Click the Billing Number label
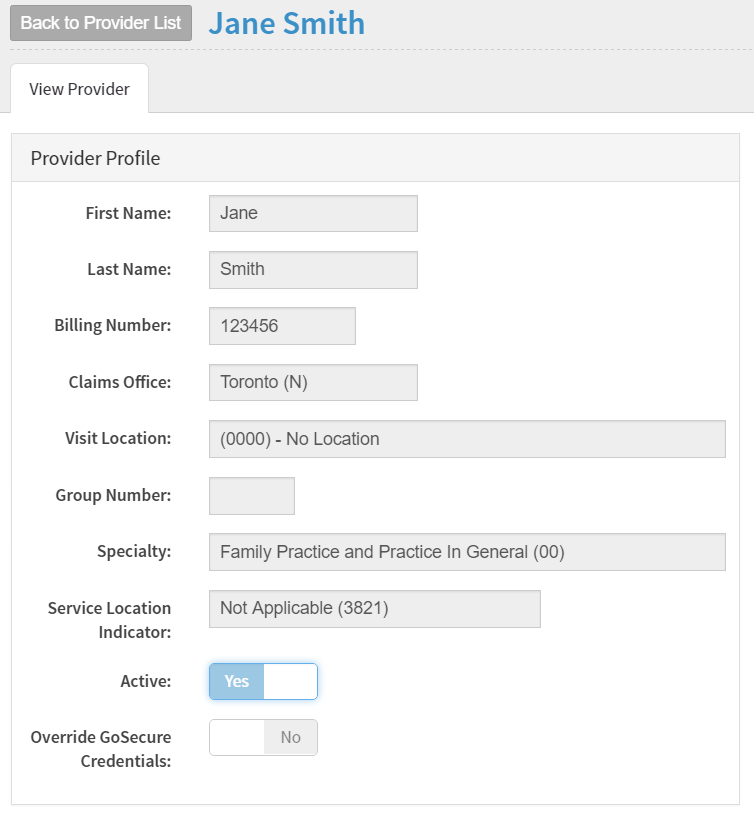 pyautogui.click(x=113, y=325)
